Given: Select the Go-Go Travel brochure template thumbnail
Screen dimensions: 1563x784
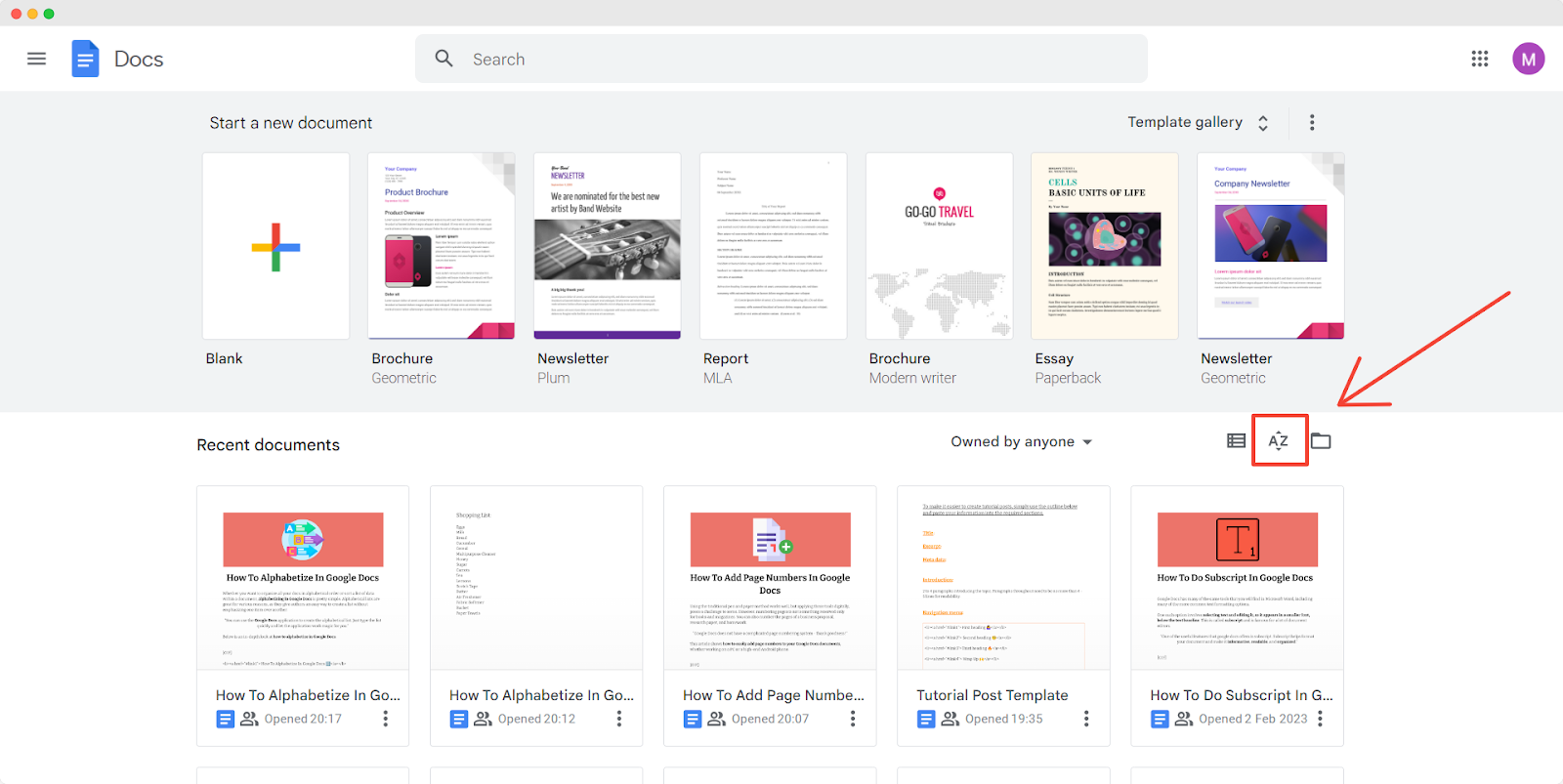Looking at the screenshot, I should click(940, 246).
